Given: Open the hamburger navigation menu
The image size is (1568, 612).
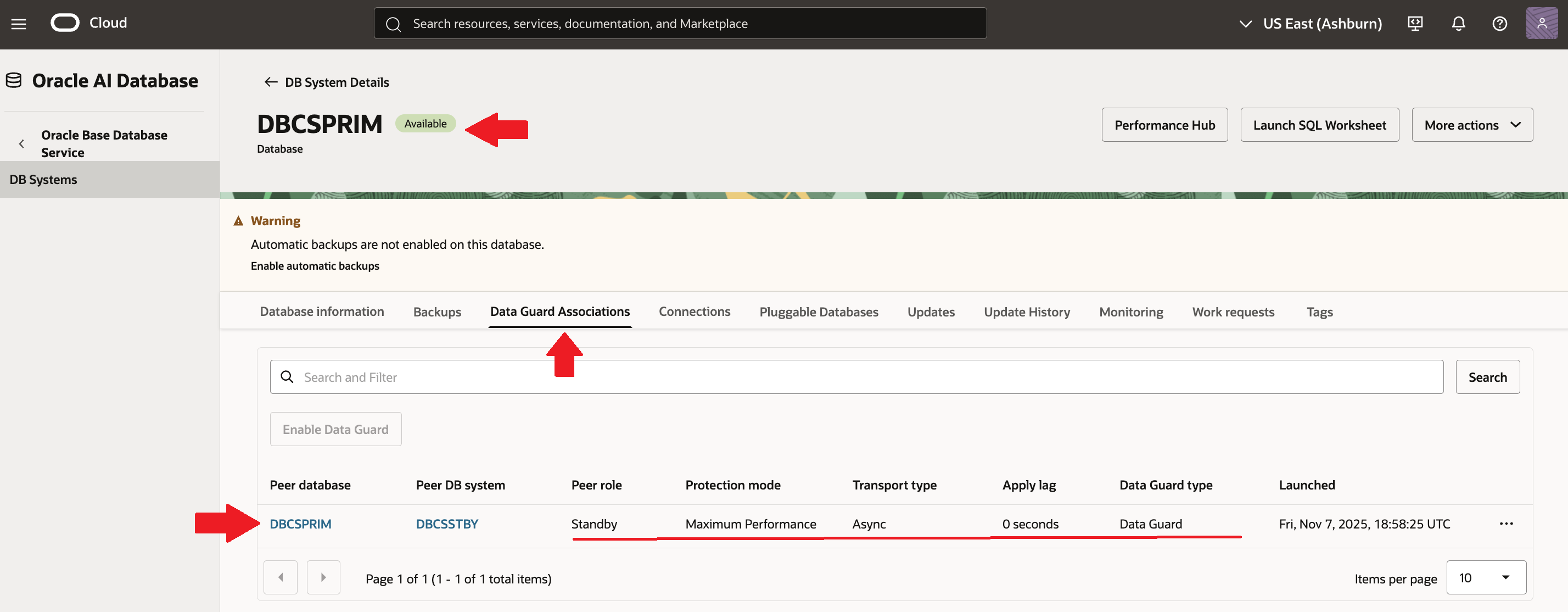Looking at the screenshot, I should (19, 24).
